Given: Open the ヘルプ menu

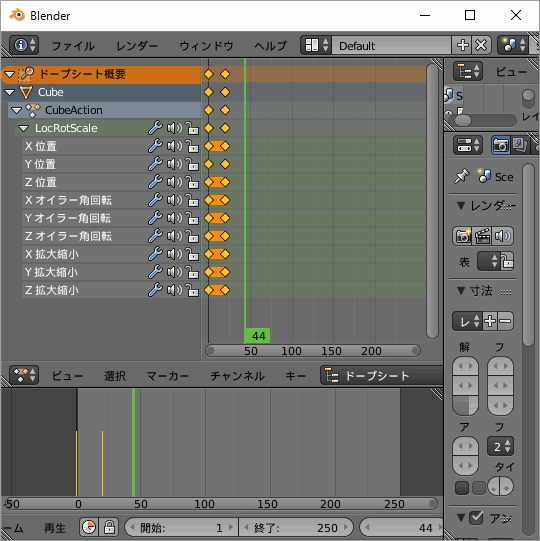Looking at the screenshot, I should (271, 46).
